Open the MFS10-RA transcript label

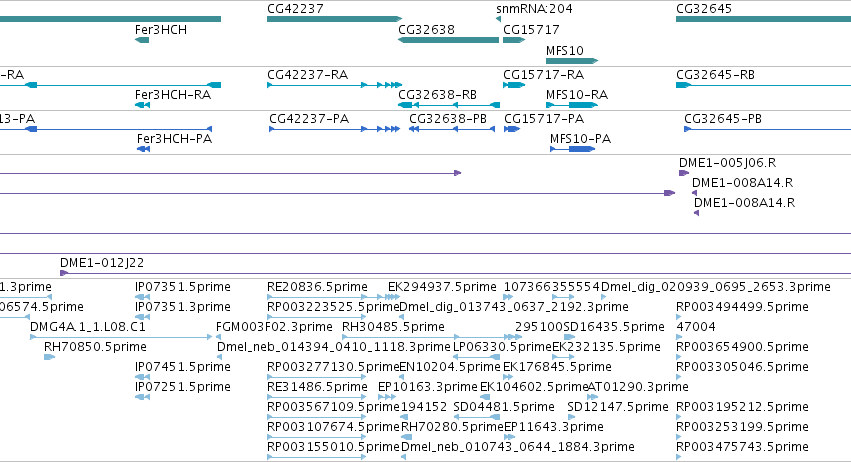(577, 95)
